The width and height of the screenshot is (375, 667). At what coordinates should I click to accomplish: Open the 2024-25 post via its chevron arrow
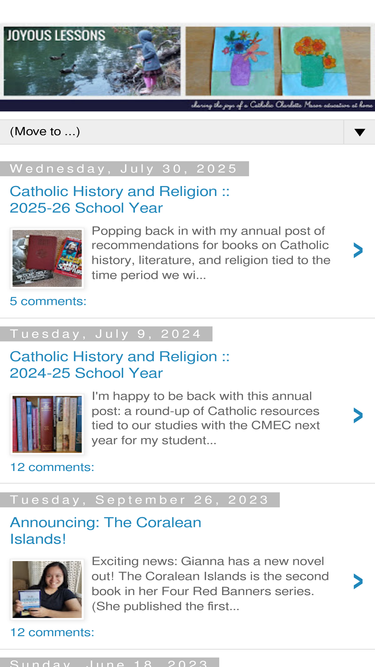[x=358, y=416]
